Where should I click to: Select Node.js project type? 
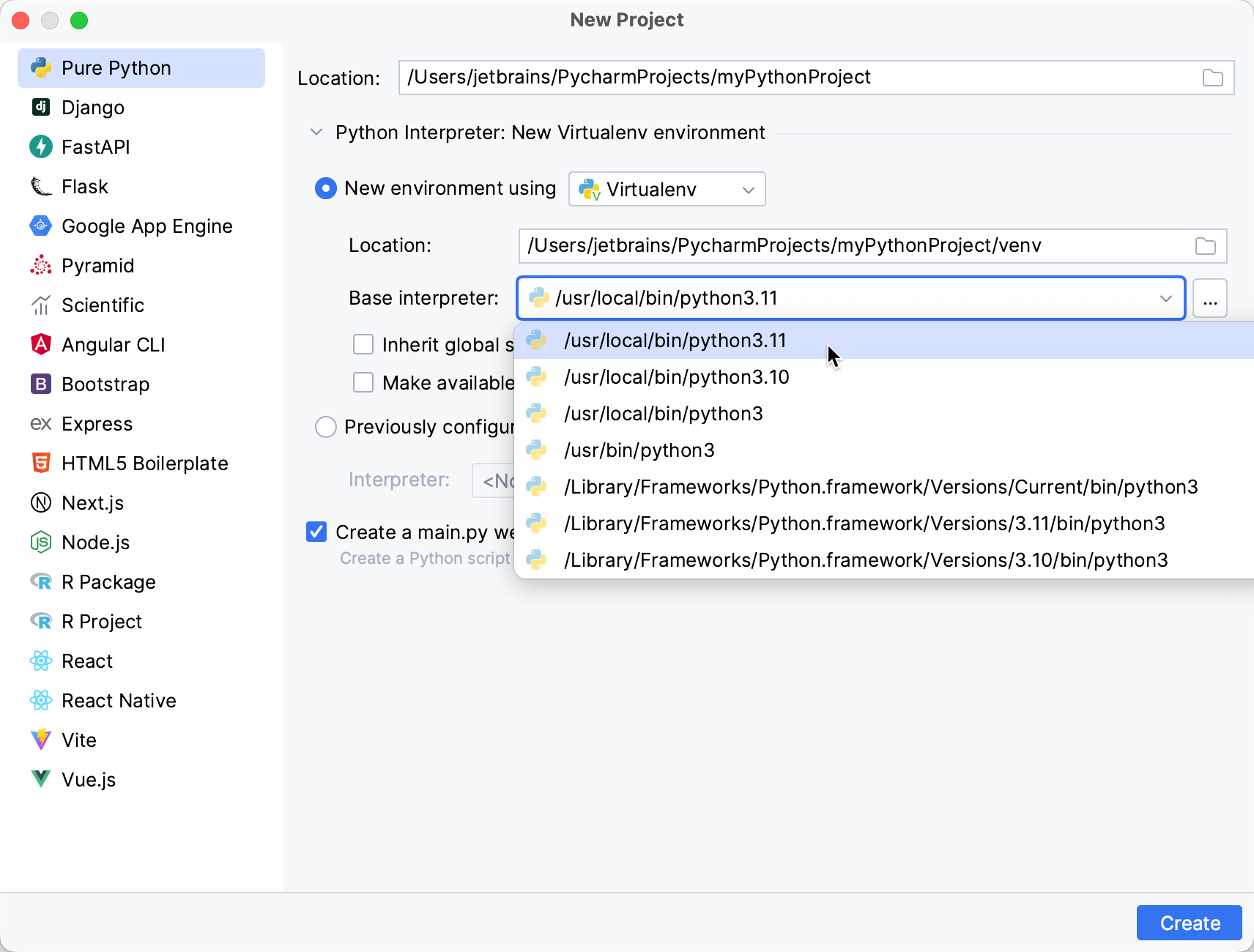point(141,543)
